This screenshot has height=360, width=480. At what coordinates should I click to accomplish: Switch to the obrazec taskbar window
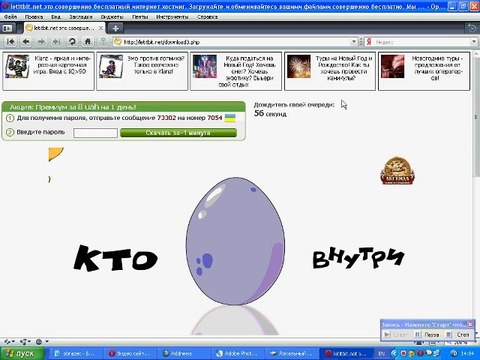coord(75,353)
